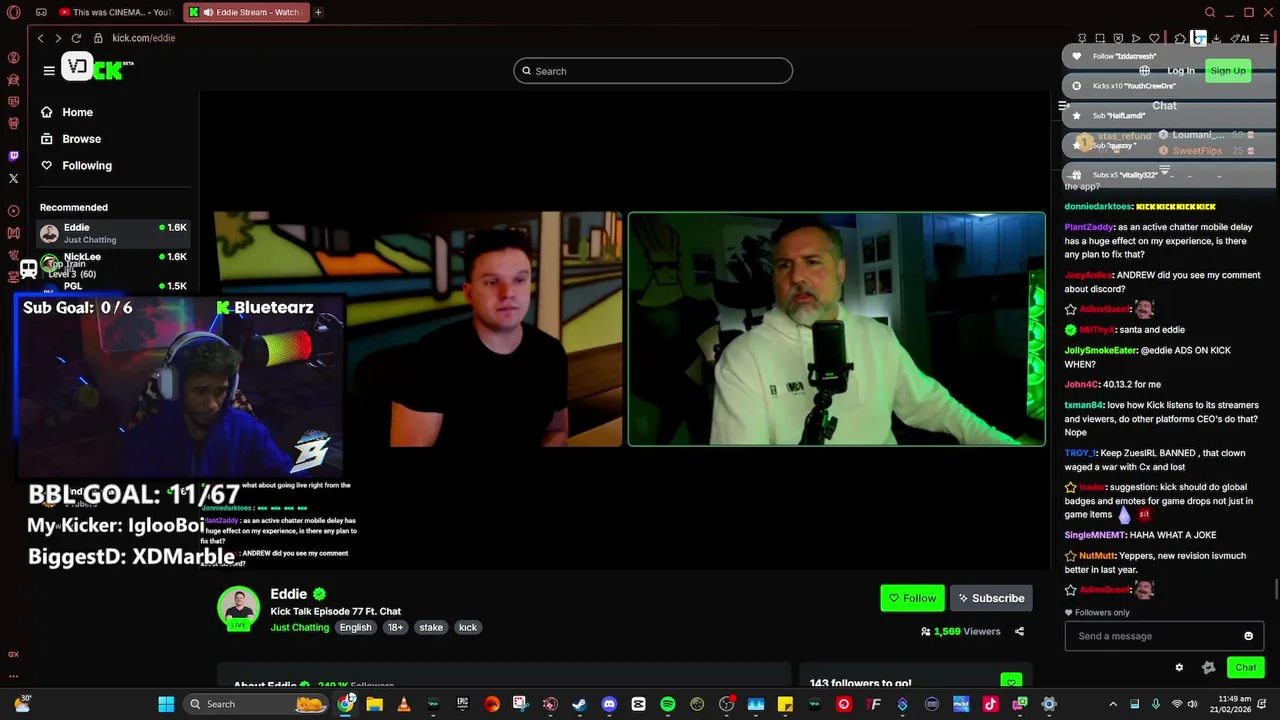Open Browse in Kick sidebar
This screenshot has width=1280, height=720.
(x=70, y=139)
